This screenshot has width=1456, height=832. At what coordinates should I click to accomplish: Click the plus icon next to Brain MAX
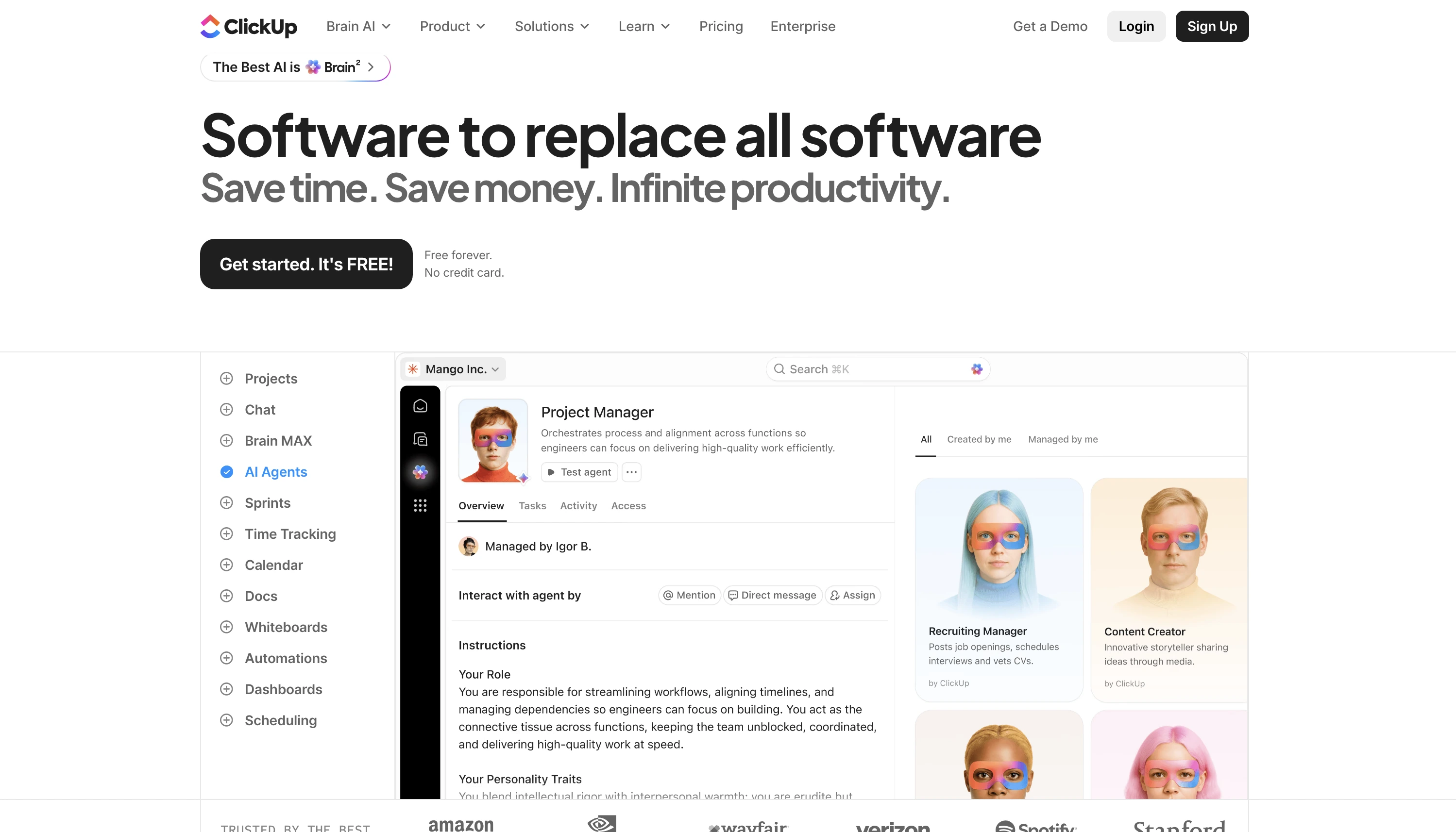pyautogui.click(x=226, y=441)
